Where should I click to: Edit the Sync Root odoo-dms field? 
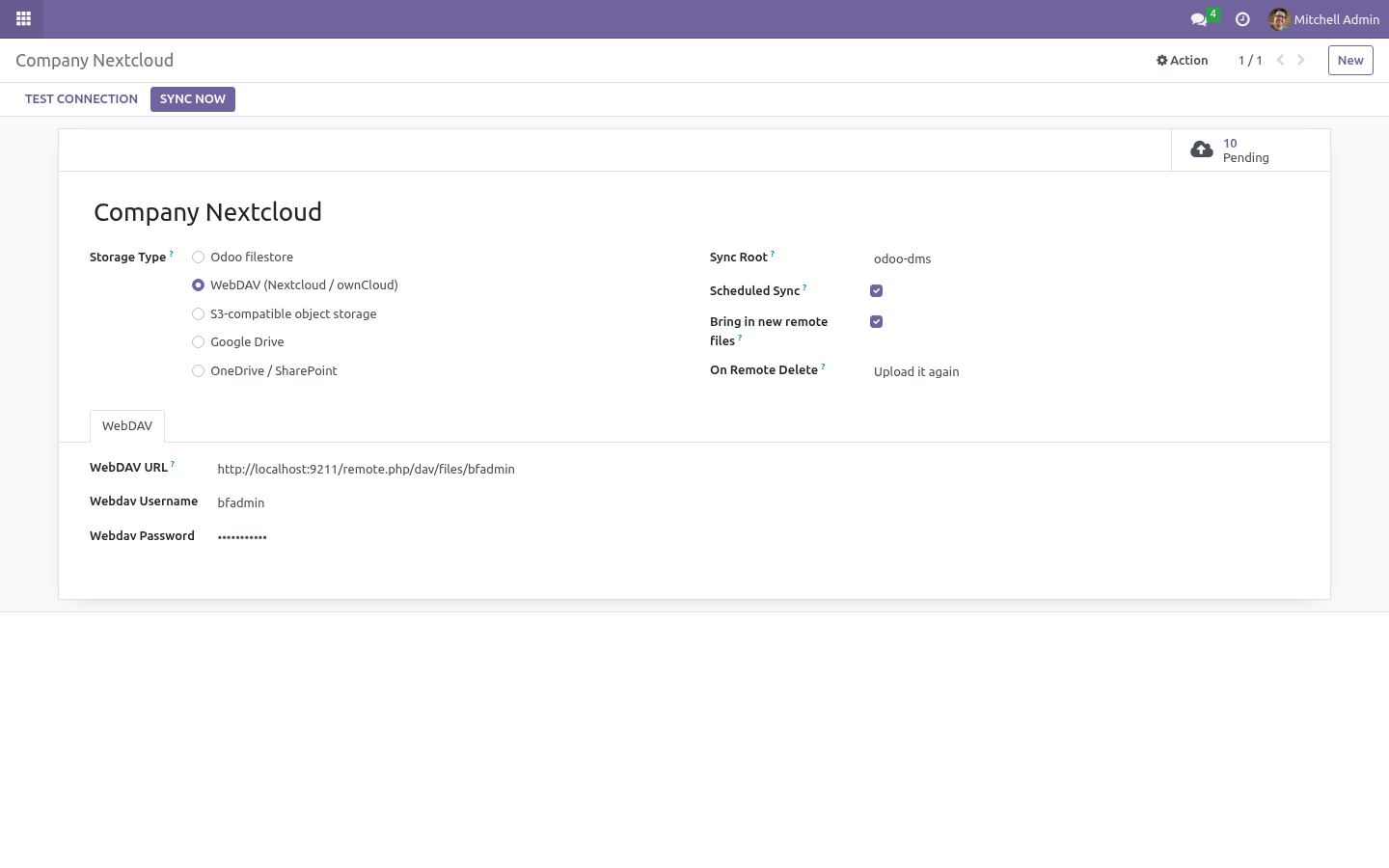click(x=1084, y=258)
